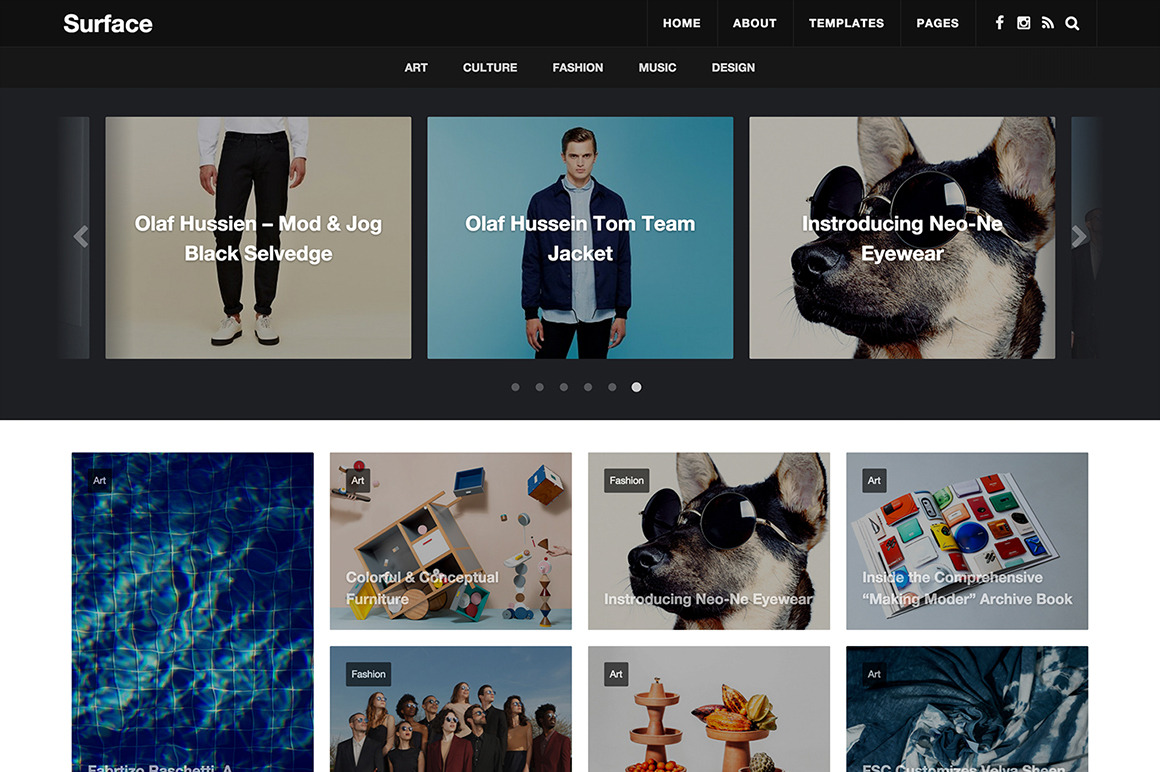
Task: Select the first carousel pagination dot
Action: pos(515,387)
